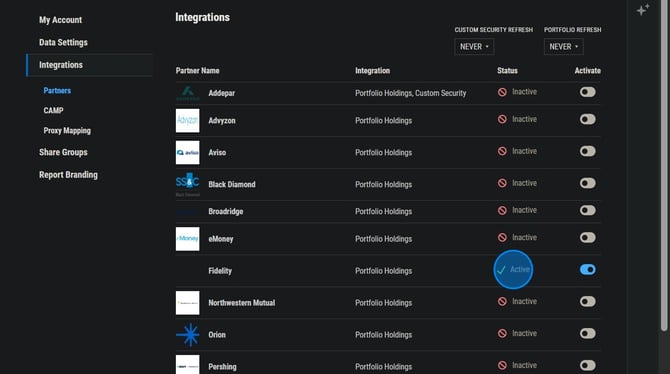Image resolution: width=670 pixels, height=374 pixels.
Task: Click the eMoney partner logo
Action: [x=188, y=239]
